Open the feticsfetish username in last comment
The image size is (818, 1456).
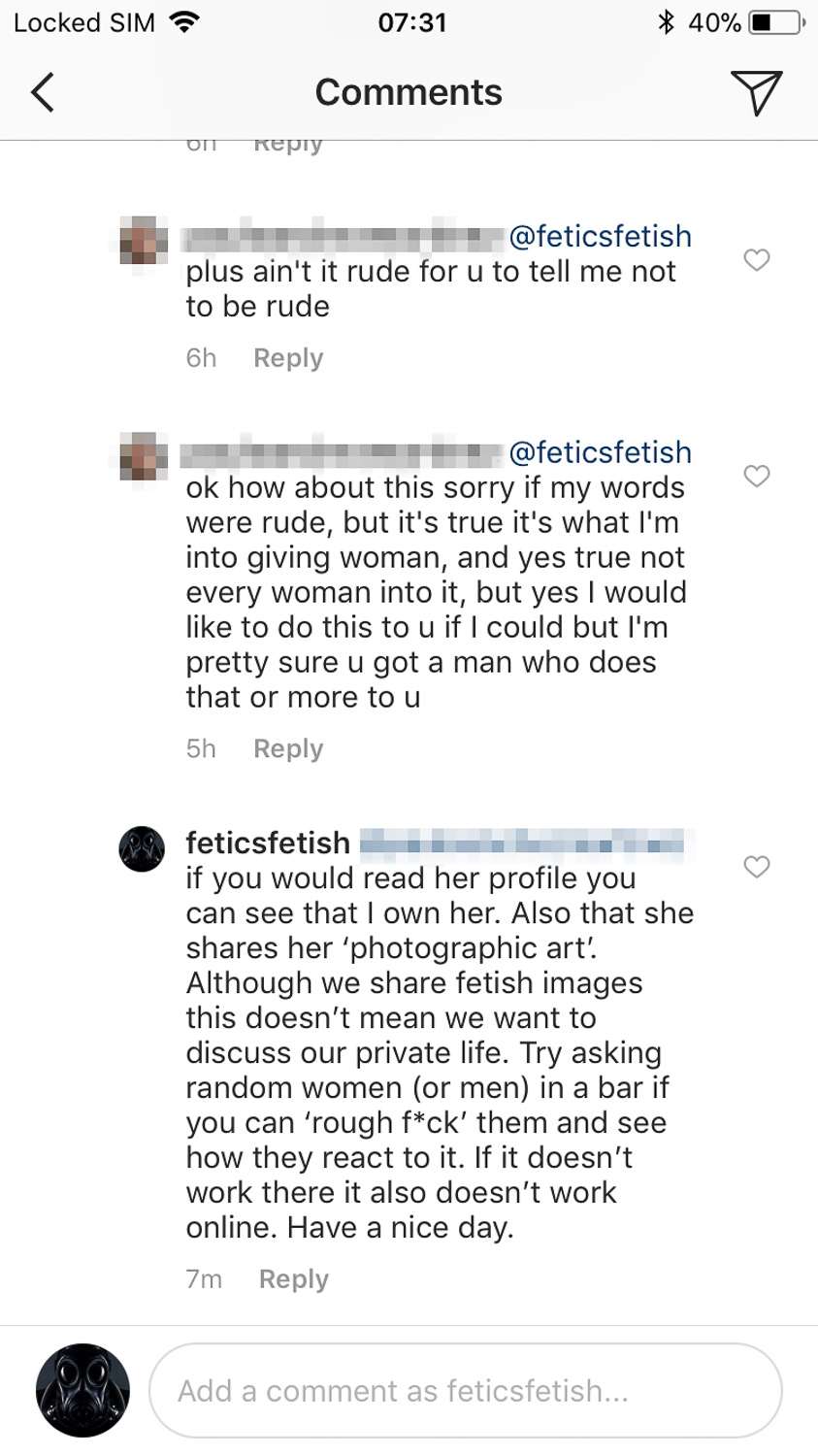pos(268,844)
